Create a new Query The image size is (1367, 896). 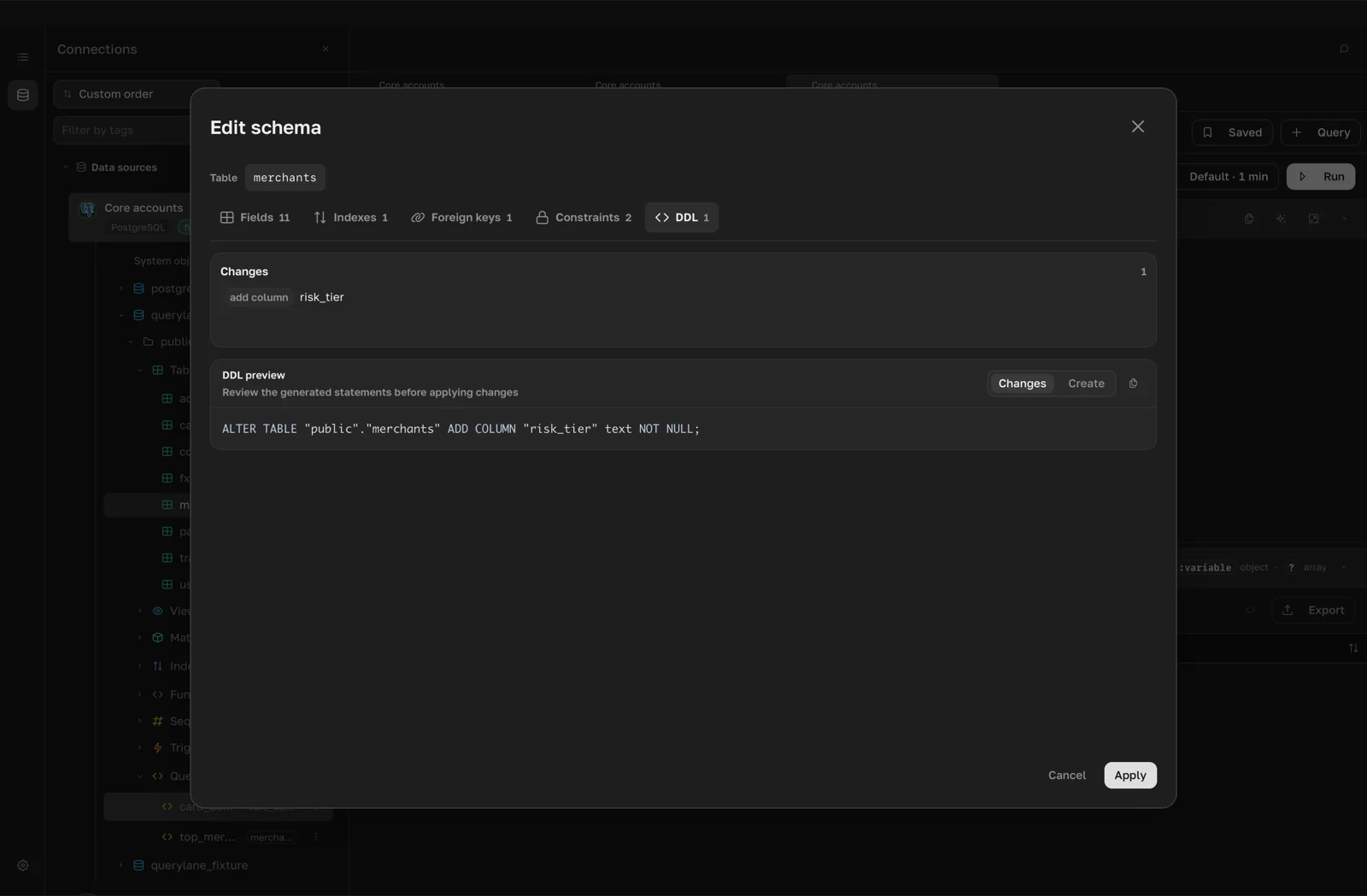coord(1321,132)
